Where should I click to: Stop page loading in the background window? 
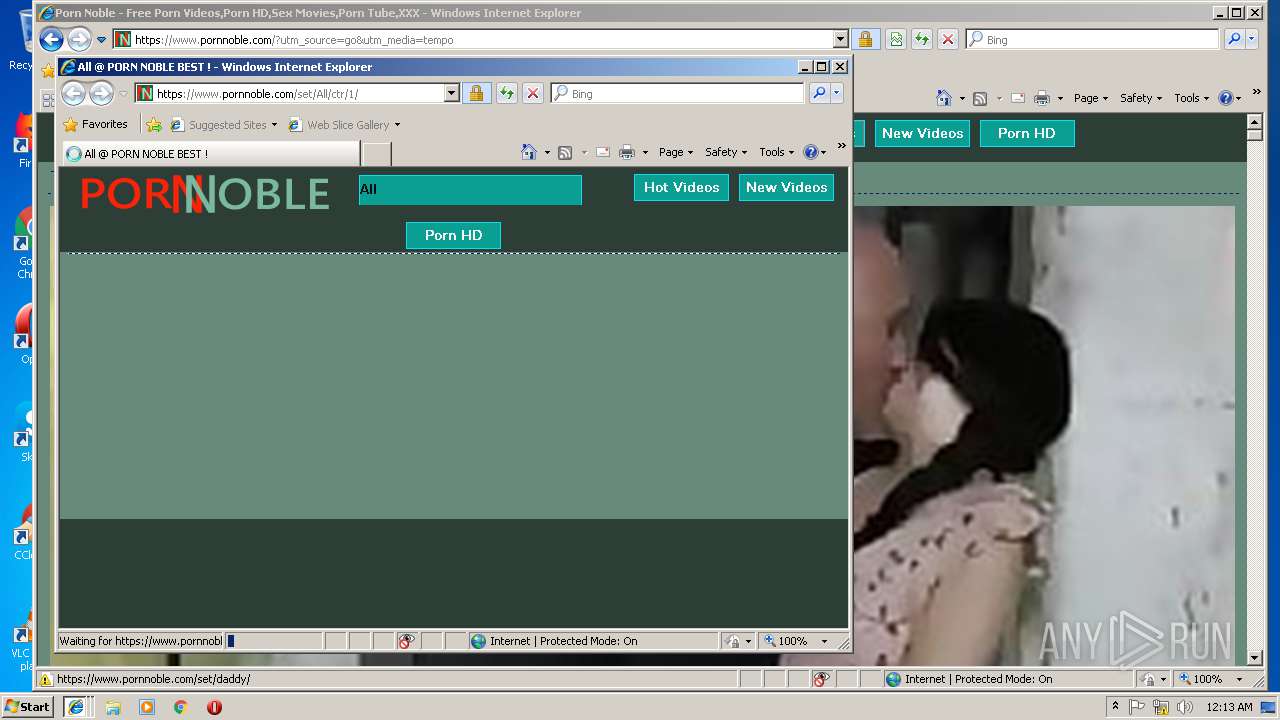coord(948,40)
